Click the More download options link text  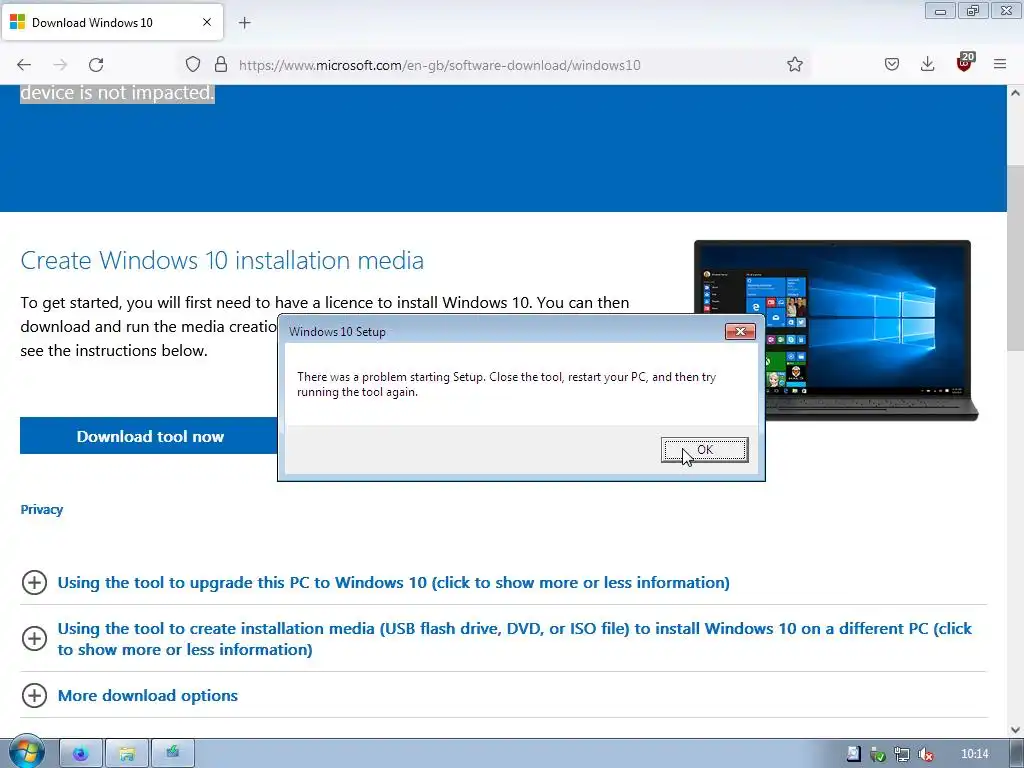pos(148,696)
